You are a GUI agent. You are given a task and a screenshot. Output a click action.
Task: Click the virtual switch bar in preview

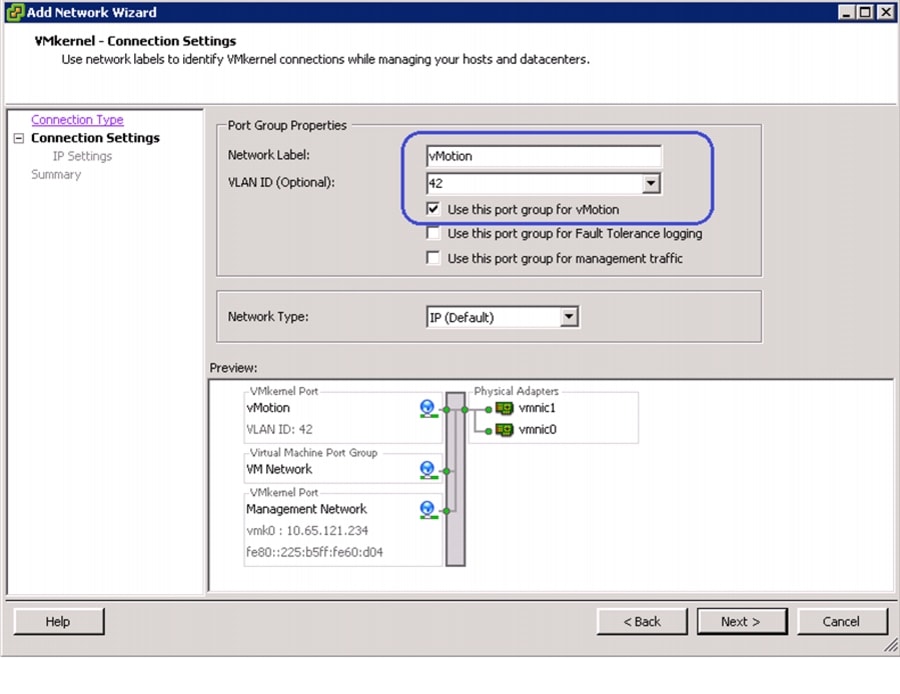coord(455,479)
